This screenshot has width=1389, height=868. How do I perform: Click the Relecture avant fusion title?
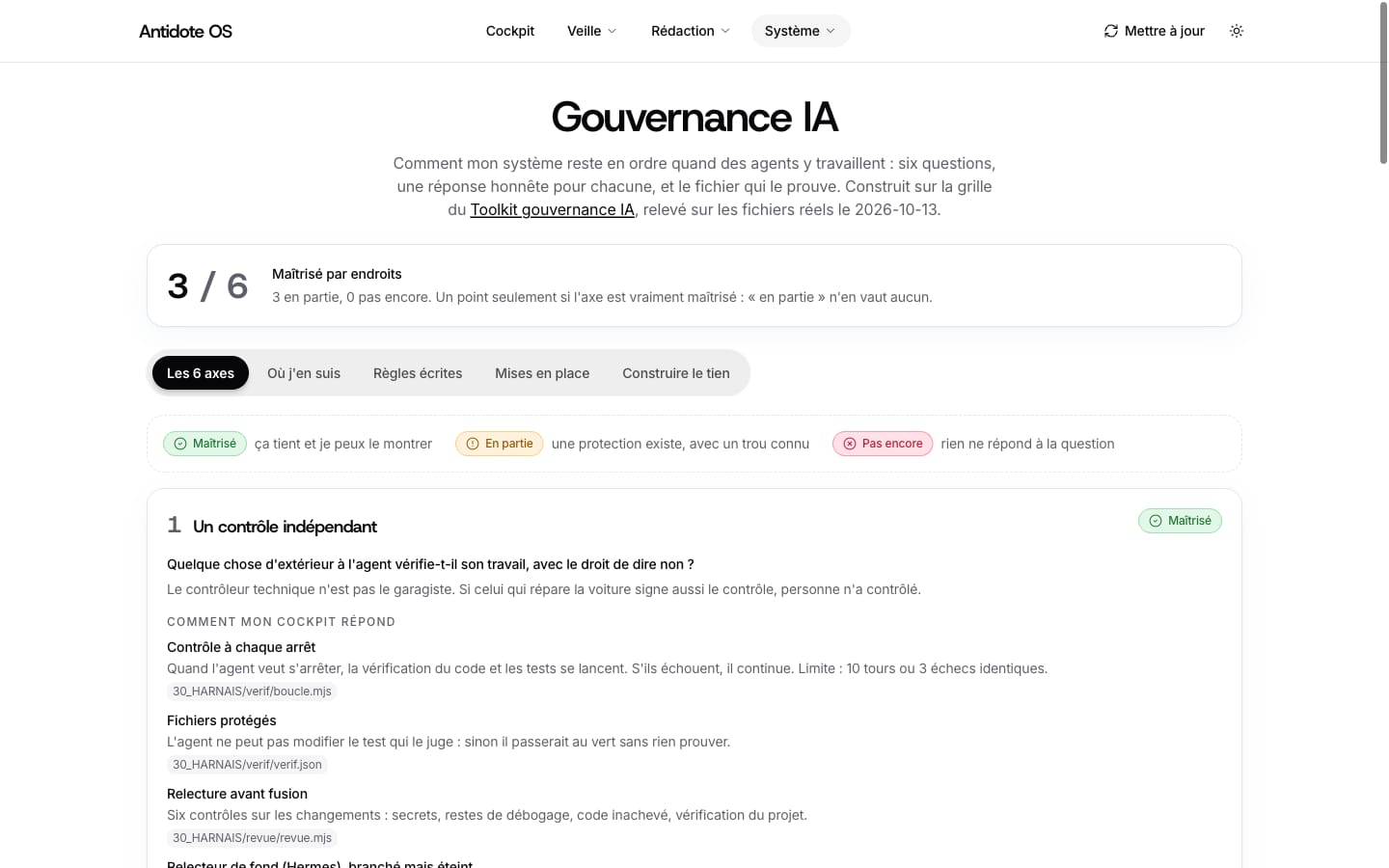point(237,794)
